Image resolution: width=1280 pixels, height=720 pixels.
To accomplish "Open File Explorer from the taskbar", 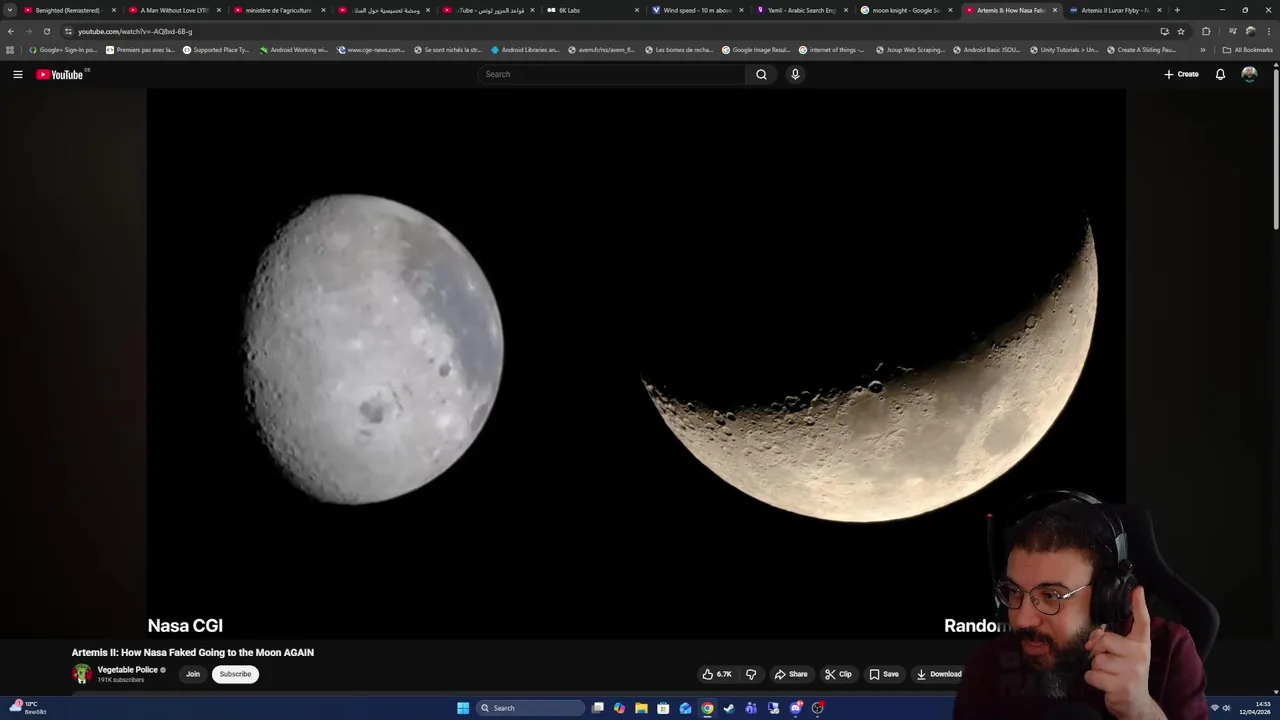I will [641, 708].
